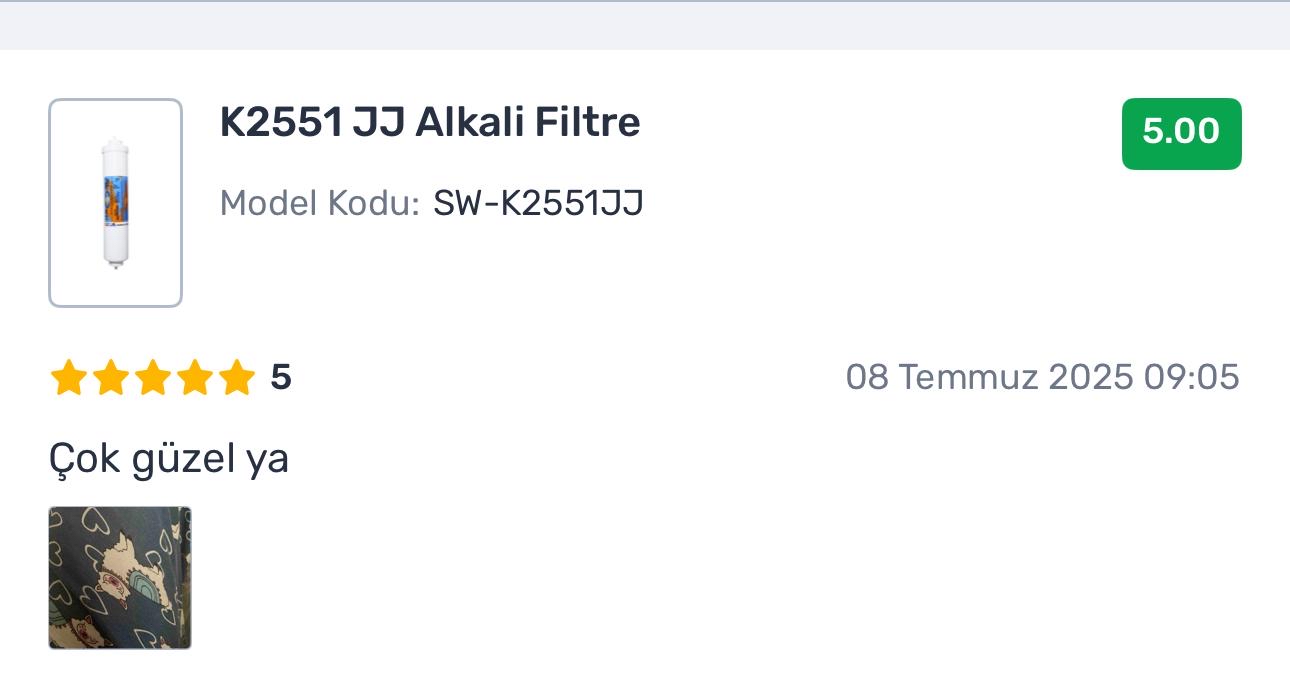Click the Model Kodu label
The height and width of the screenshot is (678, 1290).
320,203
